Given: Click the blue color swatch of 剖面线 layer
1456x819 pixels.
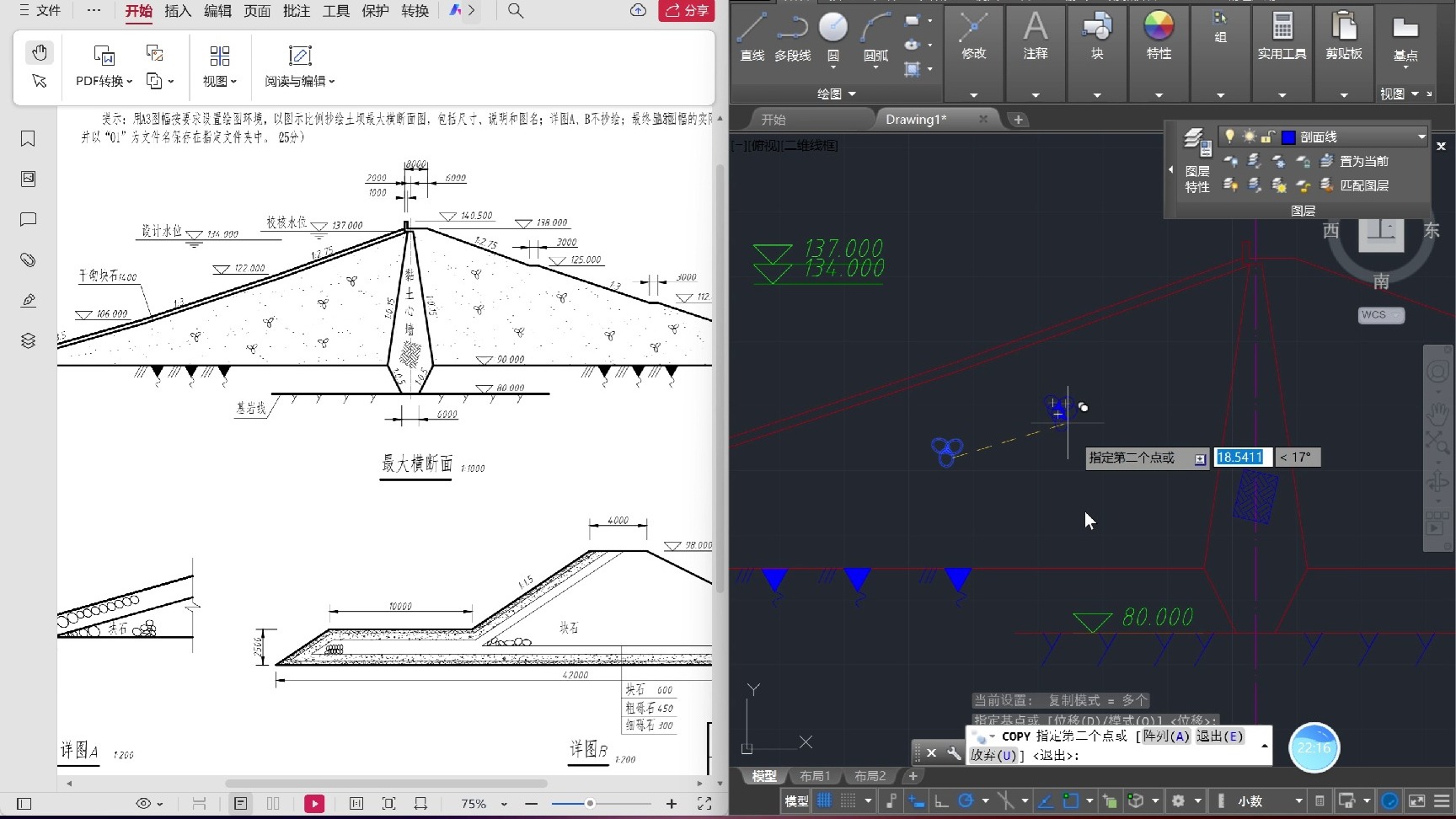Looking at the screenshot, I should [1288, 136].
